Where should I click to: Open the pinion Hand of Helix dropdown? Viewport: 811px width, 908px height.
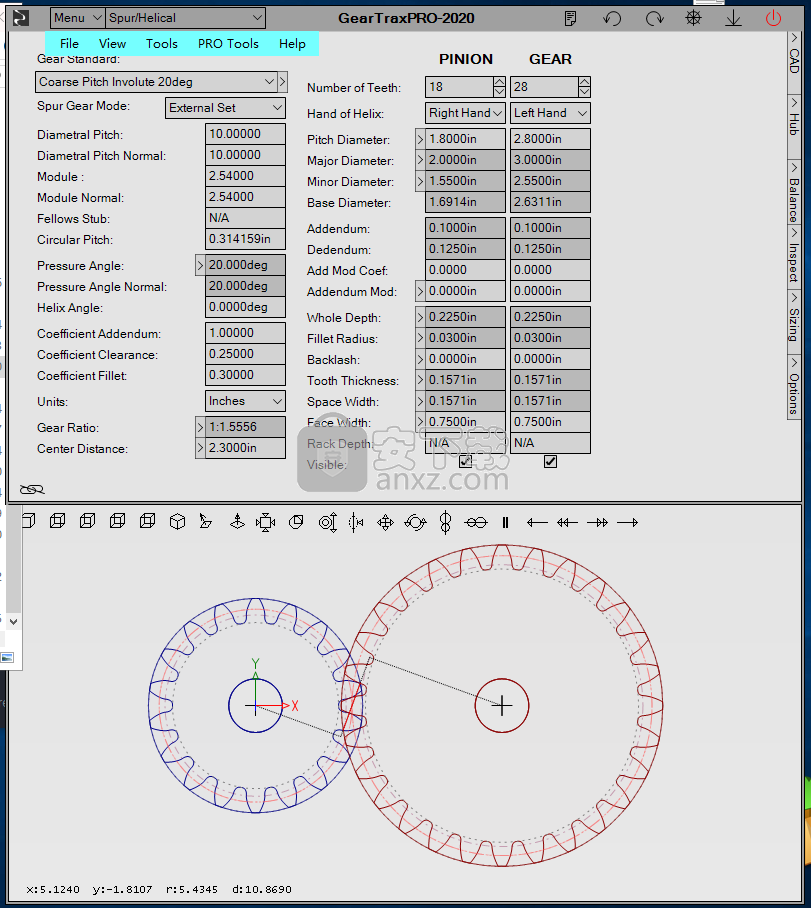pos(465,113)
